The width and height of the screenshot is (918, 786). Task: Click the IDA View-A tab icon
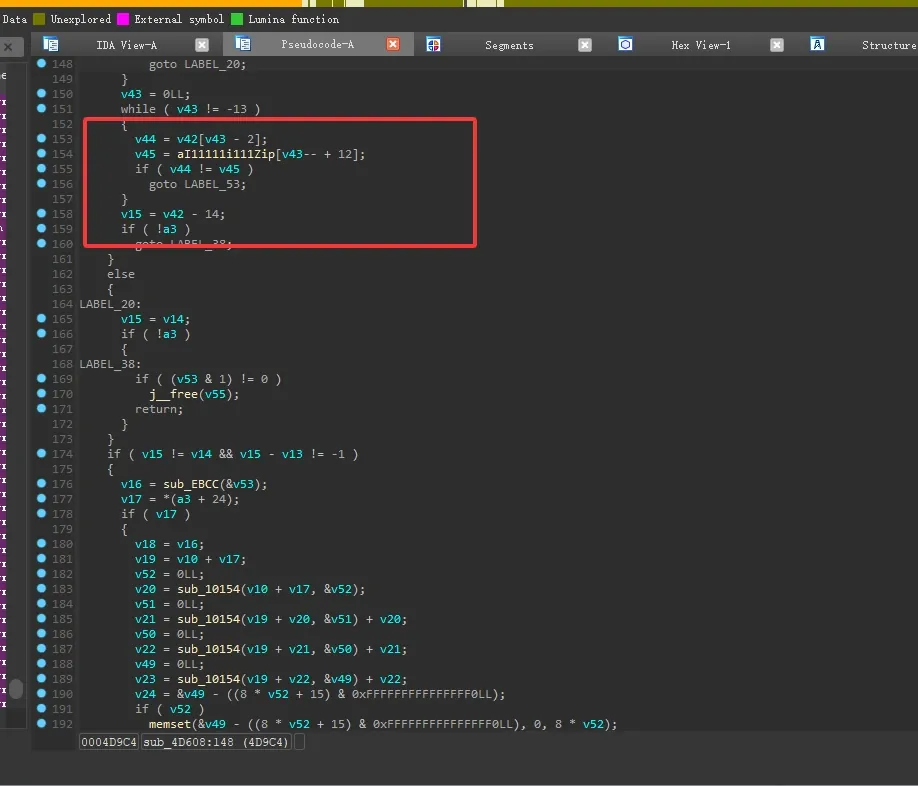tap(51, 44)
